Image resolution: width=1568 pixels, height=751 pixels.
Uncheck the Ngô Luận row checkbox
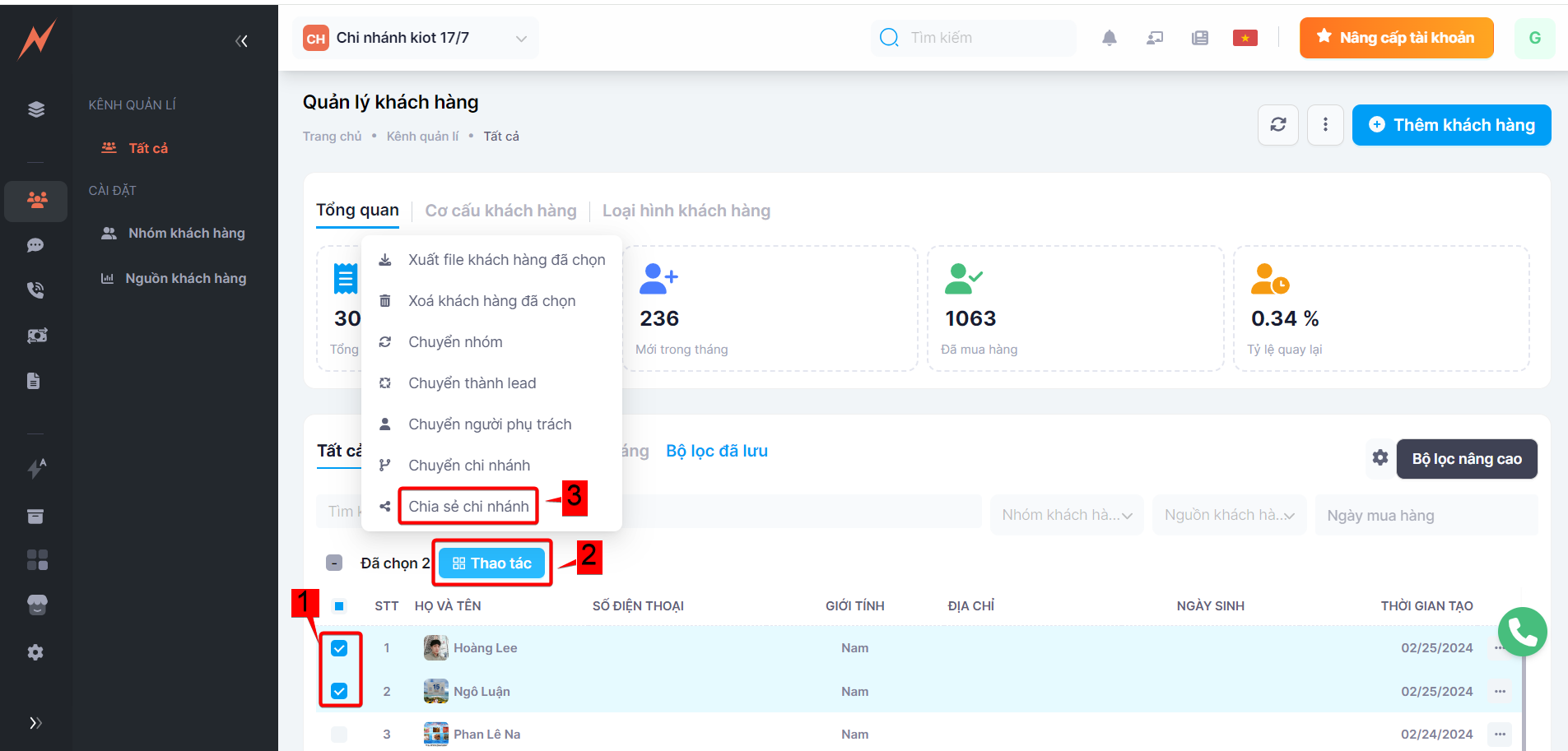(339, 691)
